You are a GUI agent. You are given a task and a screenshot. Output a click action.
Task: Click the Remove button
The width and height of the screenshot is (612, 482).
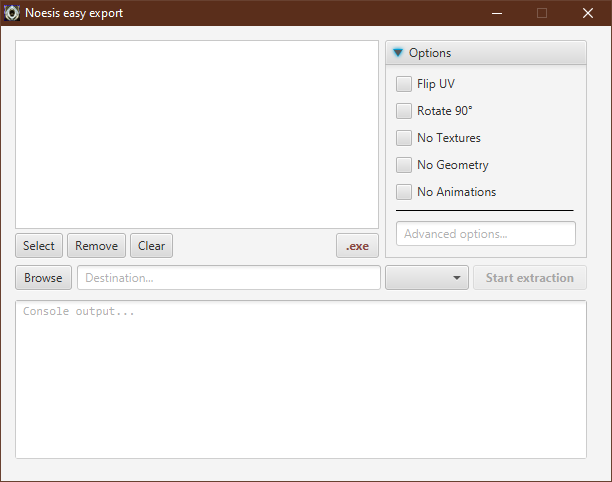pos(96,246)
